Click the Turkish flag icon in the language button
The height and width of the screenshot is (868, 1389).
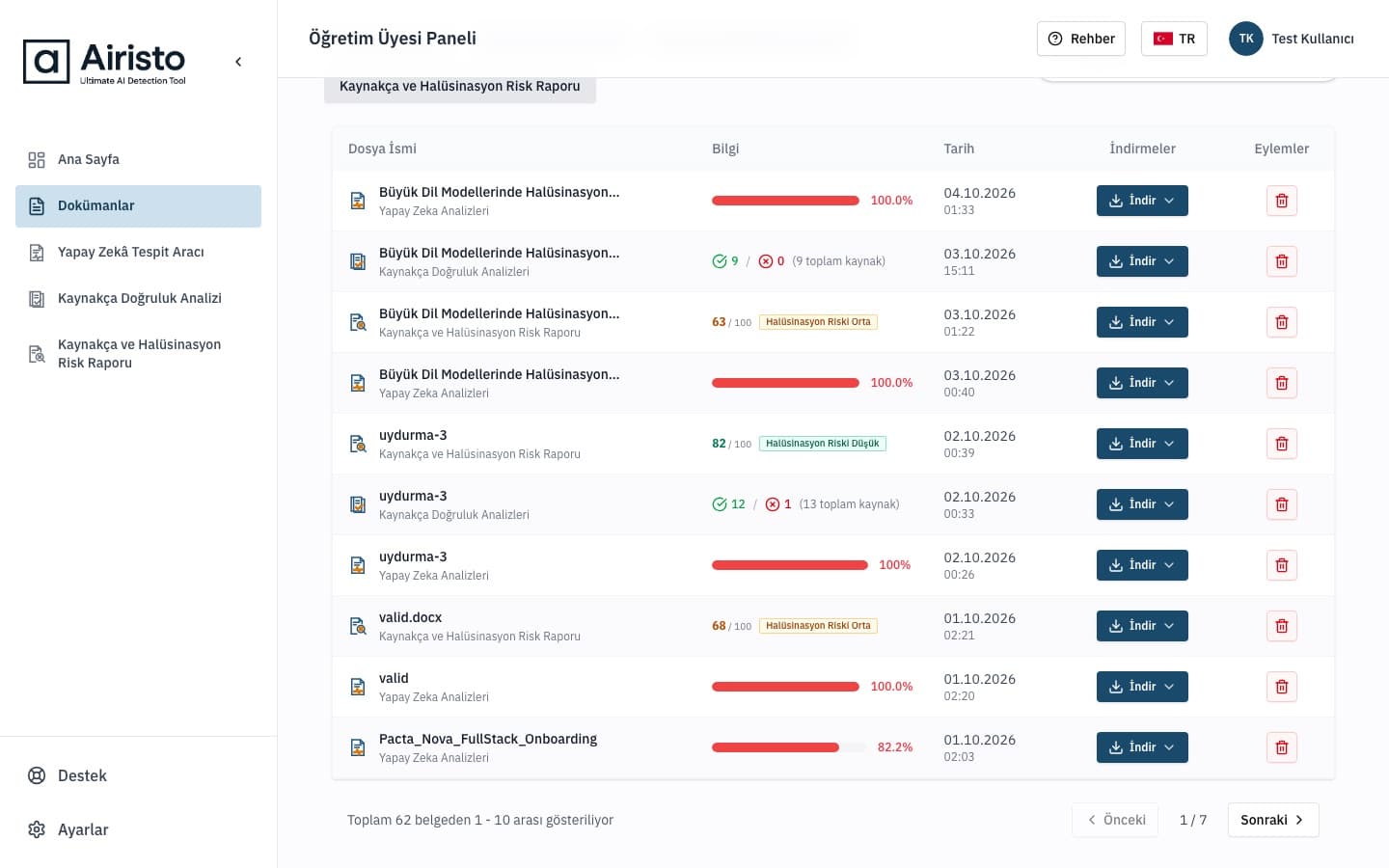pyautogui.click(x=1163, y=39)
